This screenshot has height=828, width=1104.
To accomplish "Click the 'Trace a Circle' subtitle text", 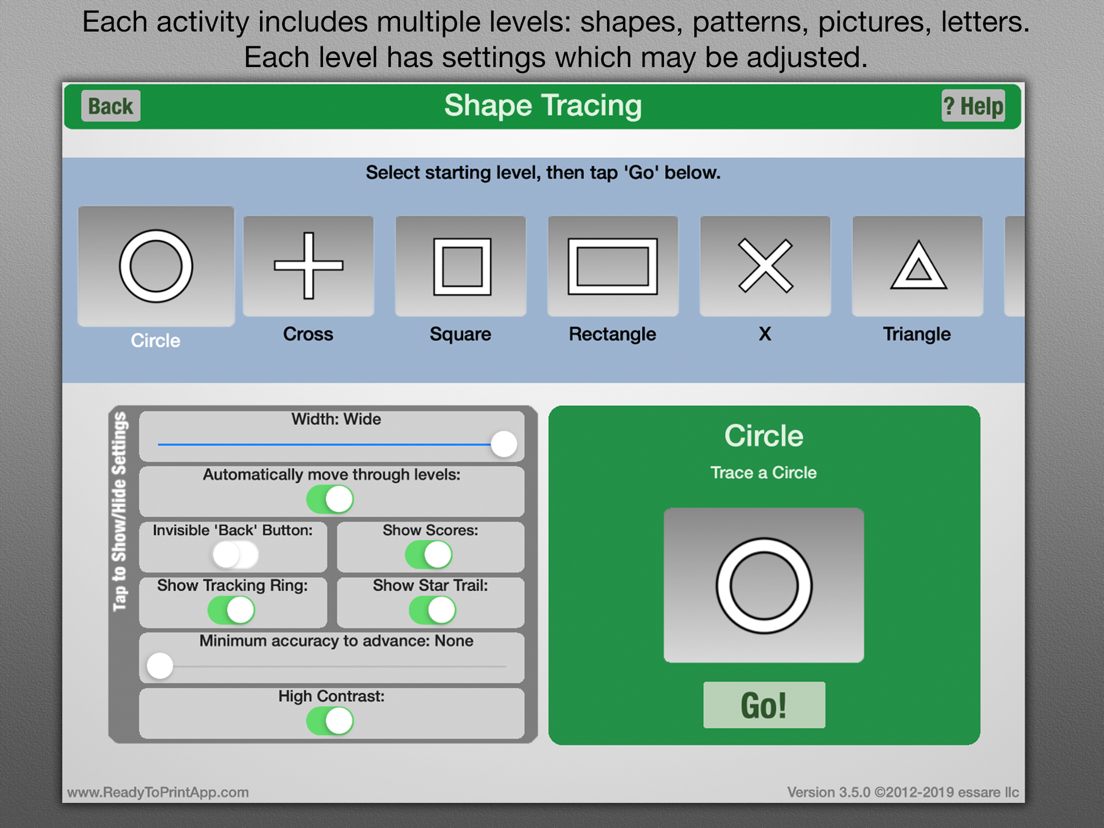I will point(763,472).
